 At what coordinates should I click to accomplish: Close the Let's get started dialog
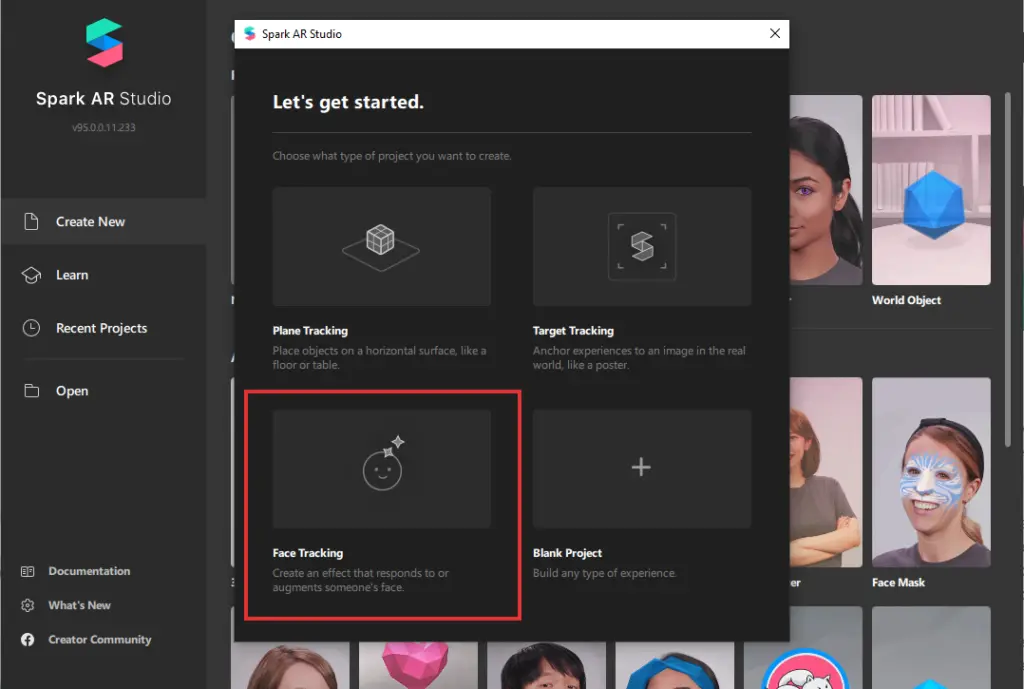[x=774, y=33]
